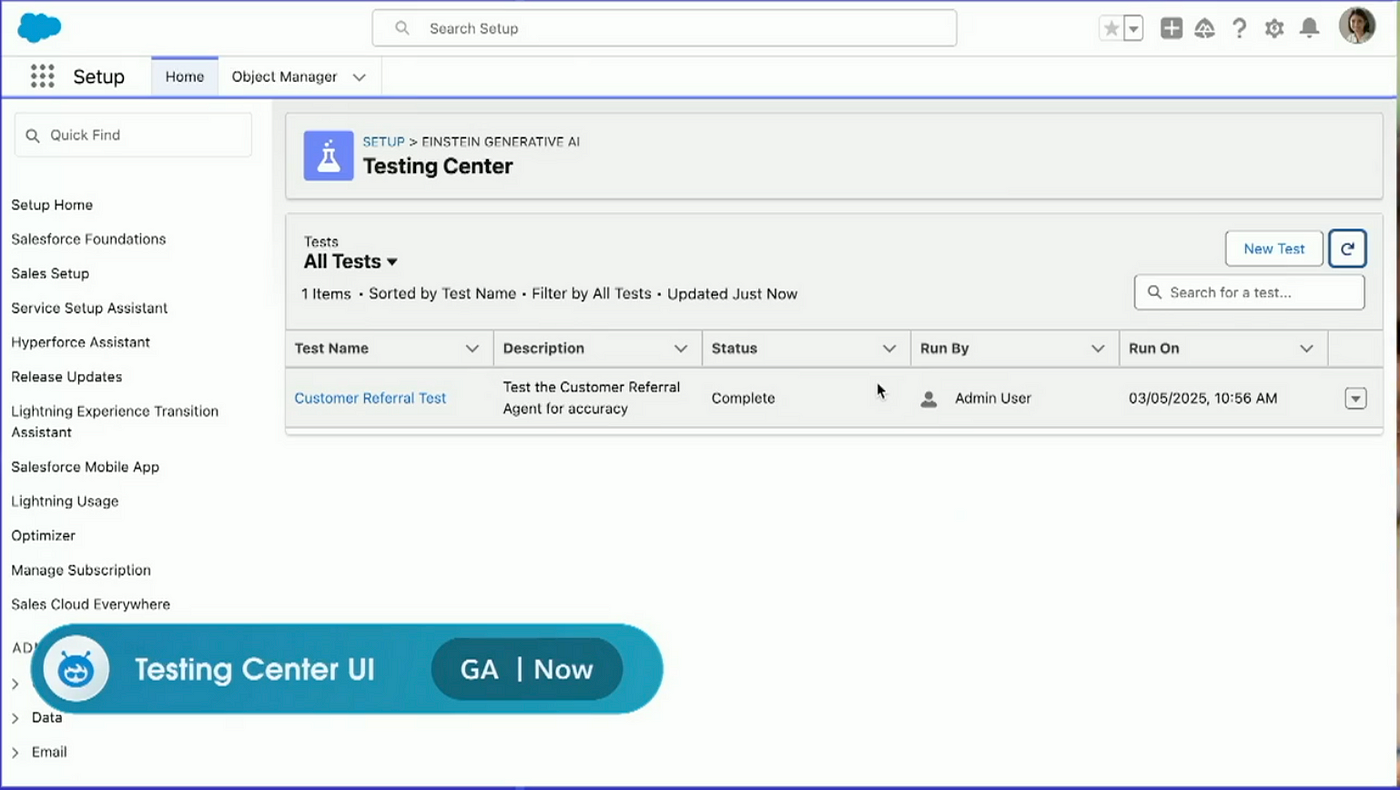Screen dimensions: 1400x790
Task: Click the Admin User person icon
Action: coord(929,399)
